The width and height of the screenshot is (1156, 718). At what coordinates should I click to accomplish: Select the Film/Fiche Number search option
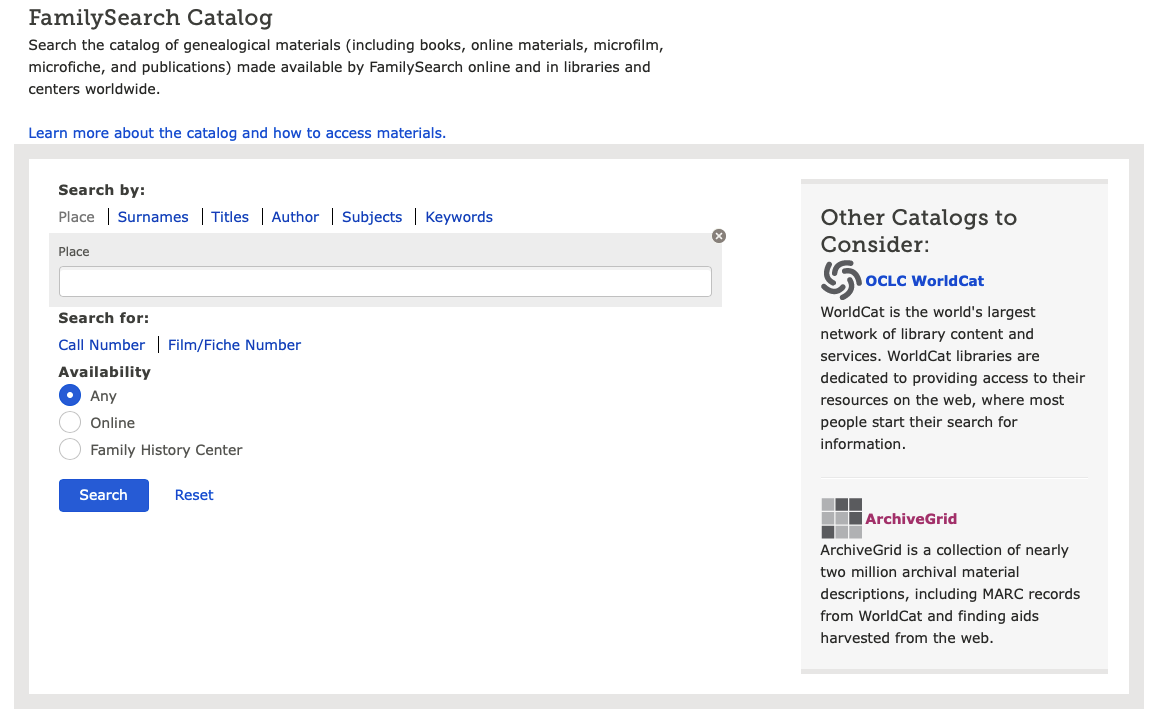(234, 344)
